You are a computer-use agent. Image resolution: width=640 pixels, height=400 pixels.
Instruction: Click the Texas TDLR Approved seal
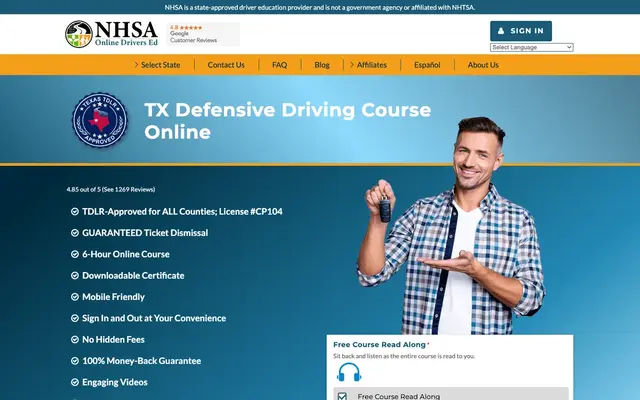pyautogui.click(x=100, y=120)
